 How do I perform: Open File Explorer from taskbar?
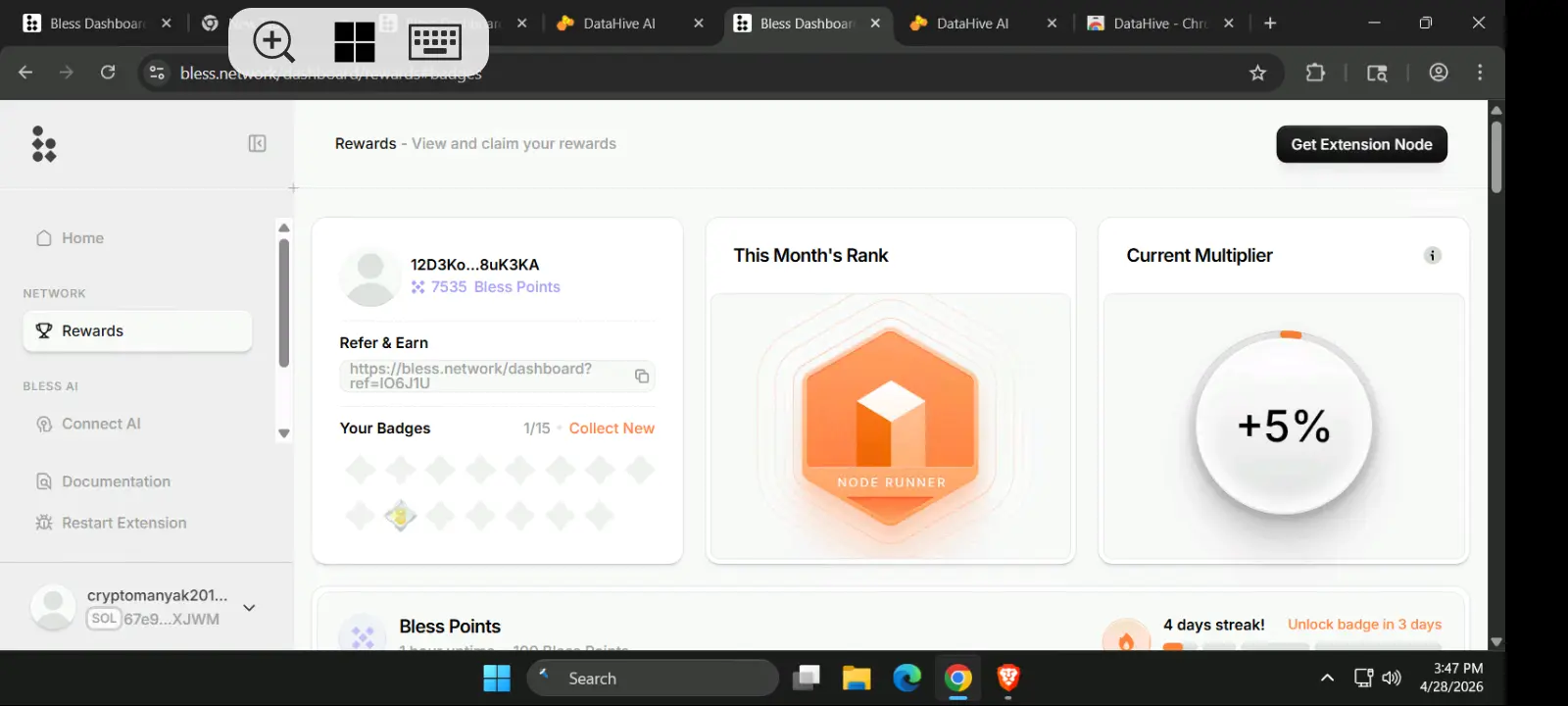(857, 678)
